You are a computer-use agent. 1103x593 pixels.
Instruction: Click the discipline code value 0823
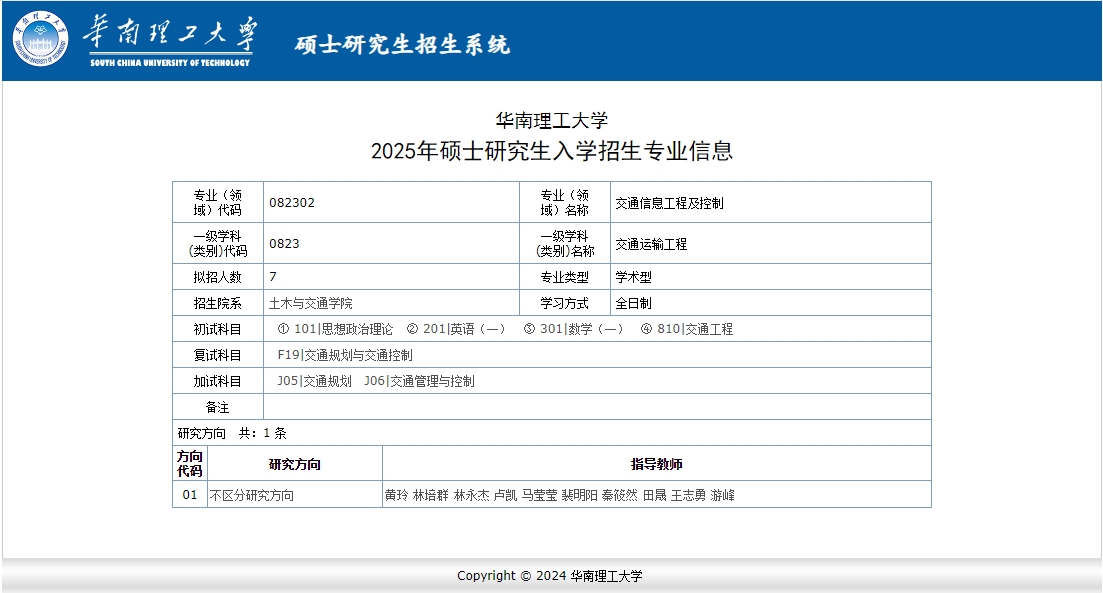point(284,243)
